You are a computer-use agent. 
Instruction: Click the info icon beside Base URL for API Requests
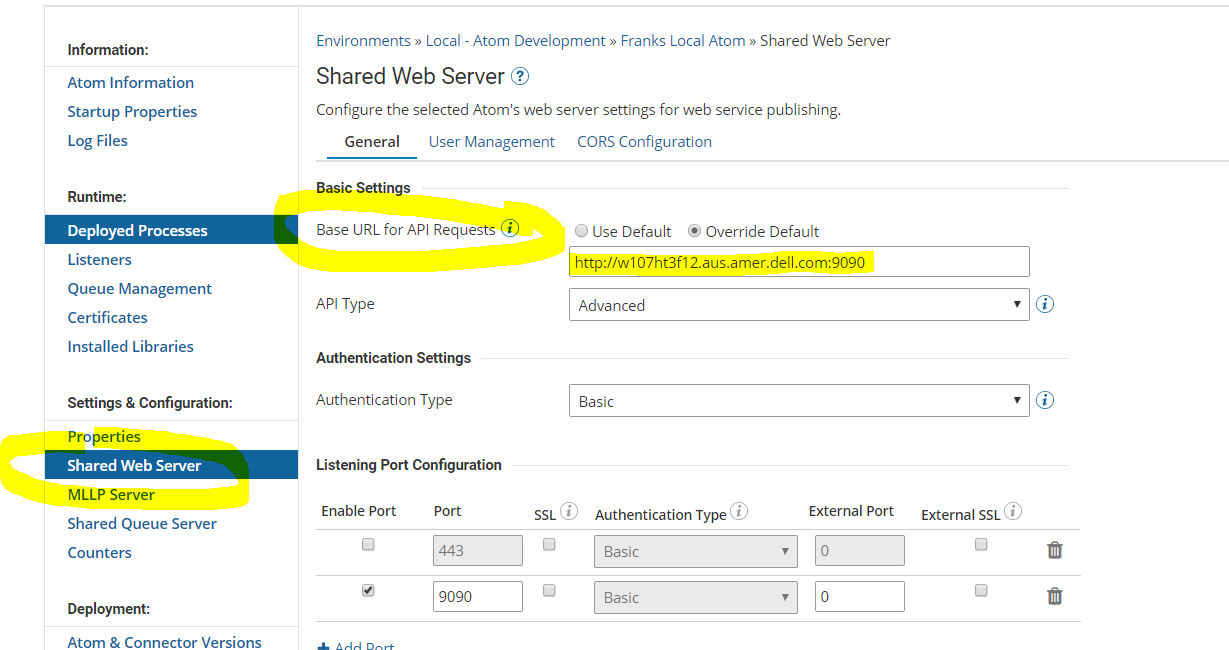[511, 228]
